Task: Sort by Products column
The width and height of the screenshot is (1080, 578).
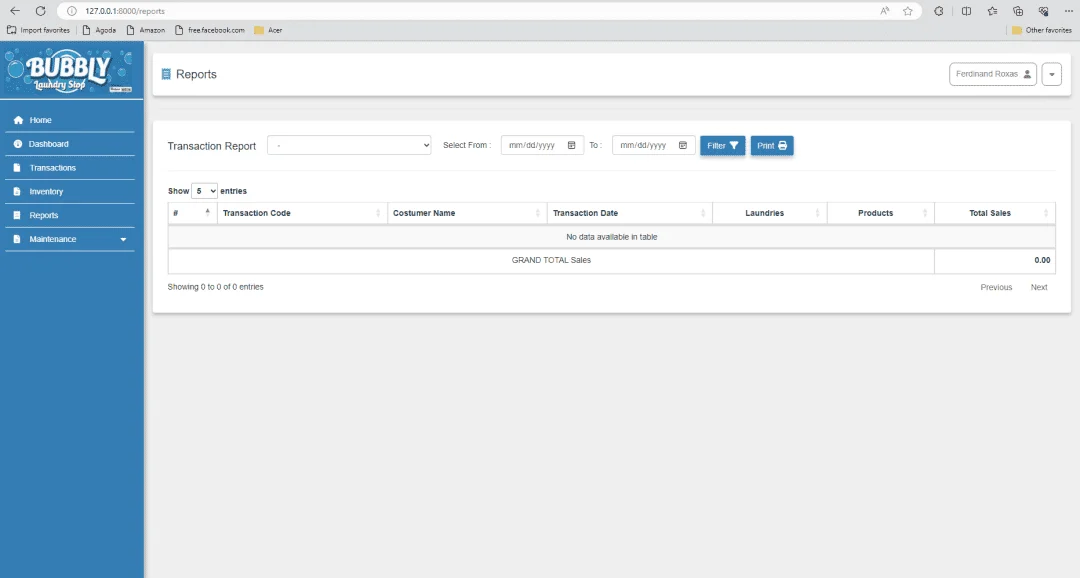Action: click(x=881, y=213)
